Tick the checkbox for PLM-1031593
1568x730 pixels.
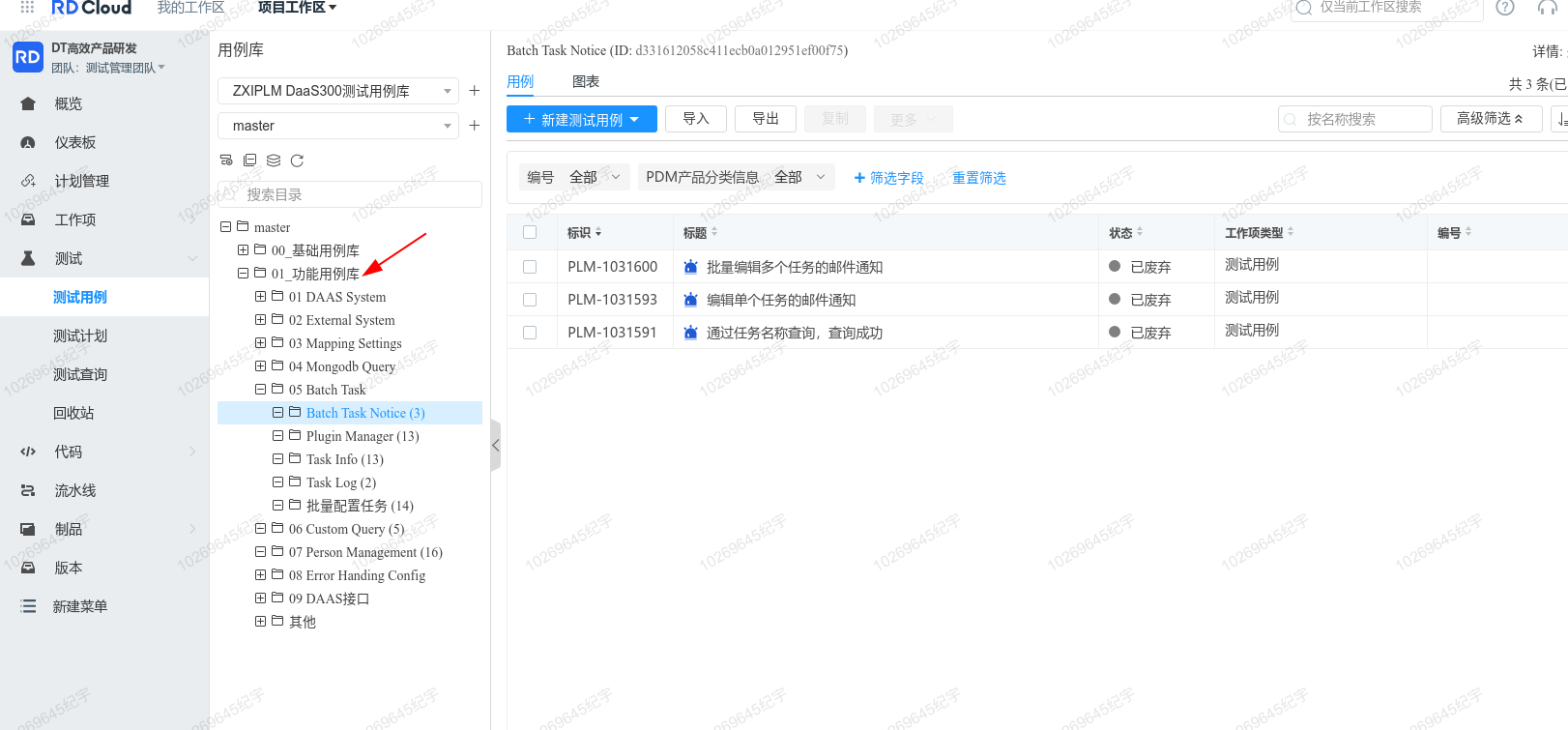tap(530, 300)
